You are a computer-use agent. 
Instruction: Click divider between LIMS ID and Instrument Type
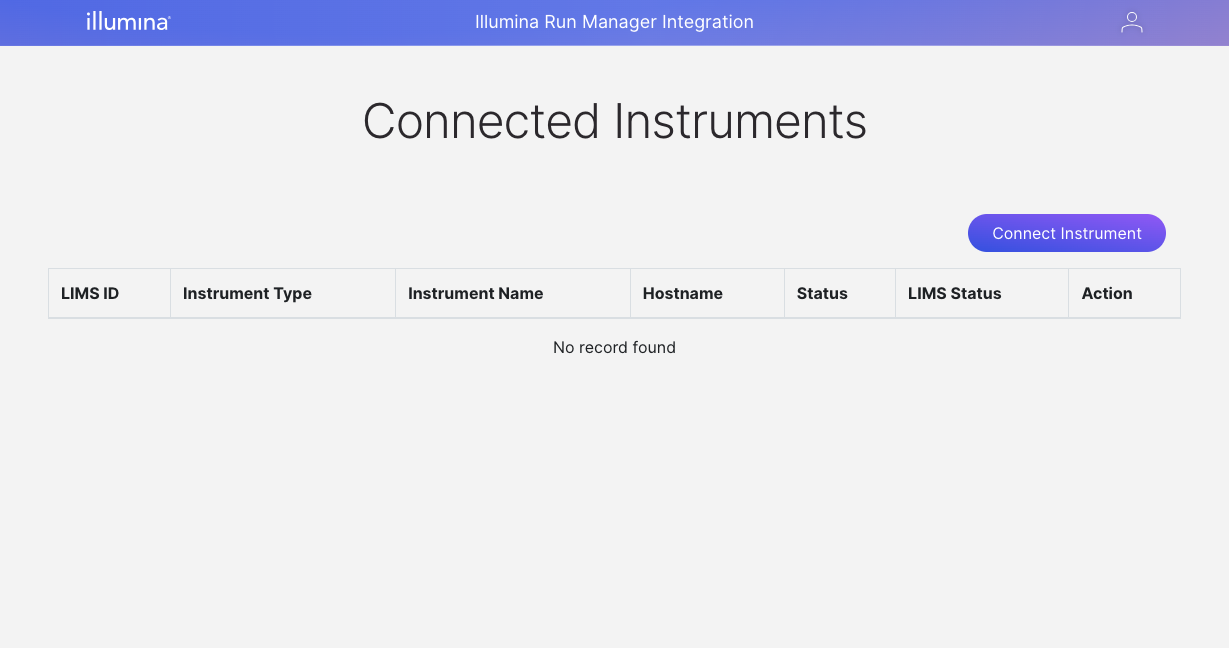(170, 293)
